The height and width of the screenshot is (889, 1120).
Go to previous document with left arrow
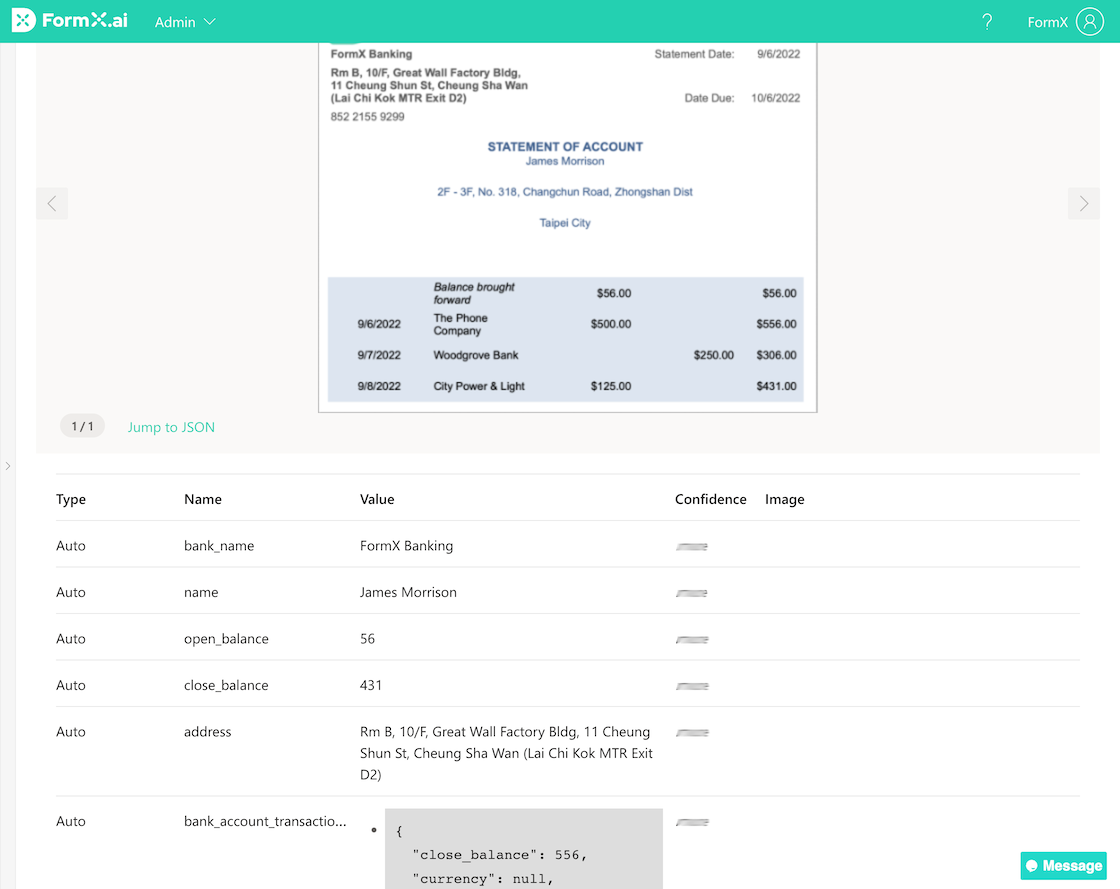[52, 204]
